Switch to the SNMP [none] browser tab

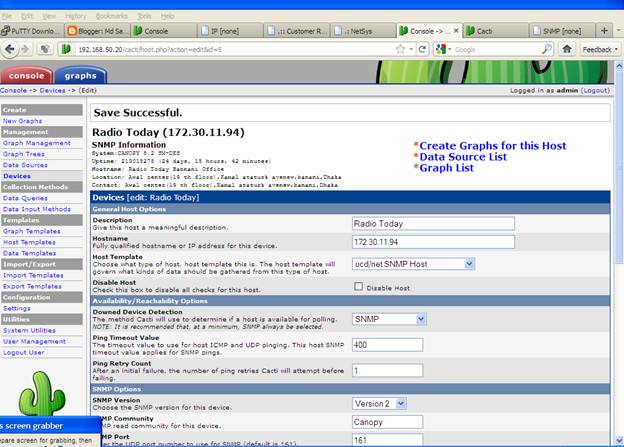pos(562,31)
